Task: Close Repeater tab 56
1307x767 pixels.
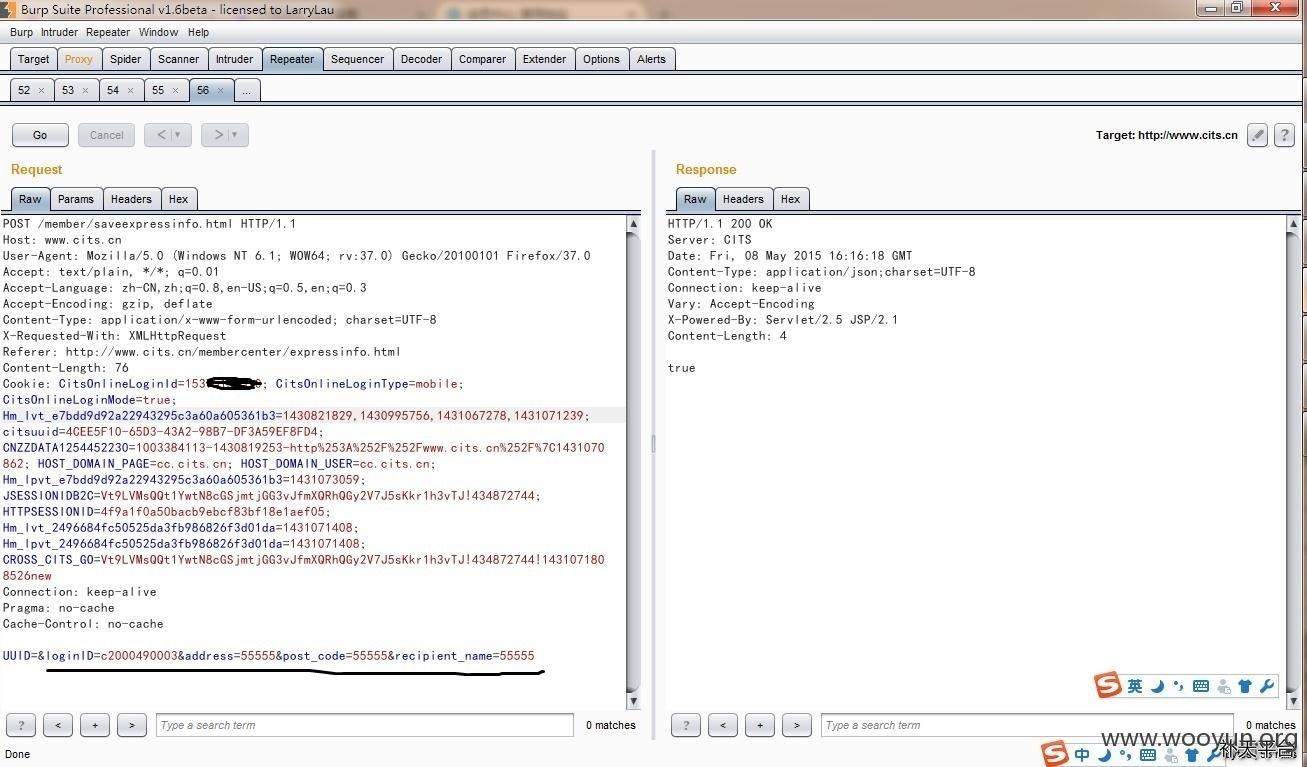Action: click(220, 90)
